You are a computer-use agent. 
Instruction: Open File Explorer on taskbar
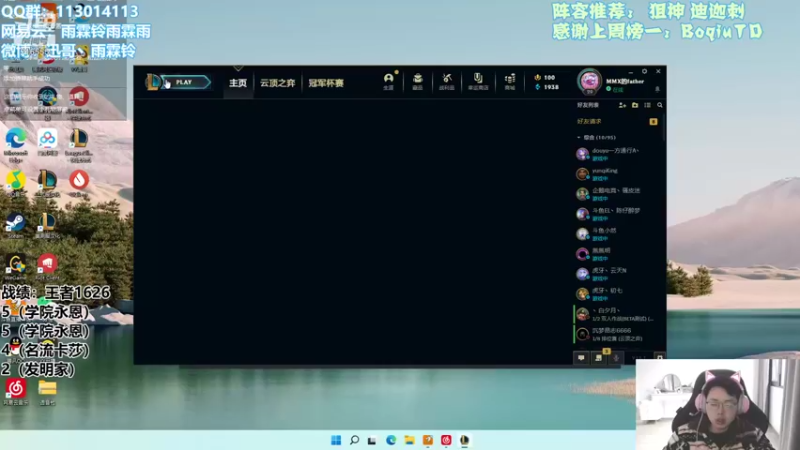(409, 440)
